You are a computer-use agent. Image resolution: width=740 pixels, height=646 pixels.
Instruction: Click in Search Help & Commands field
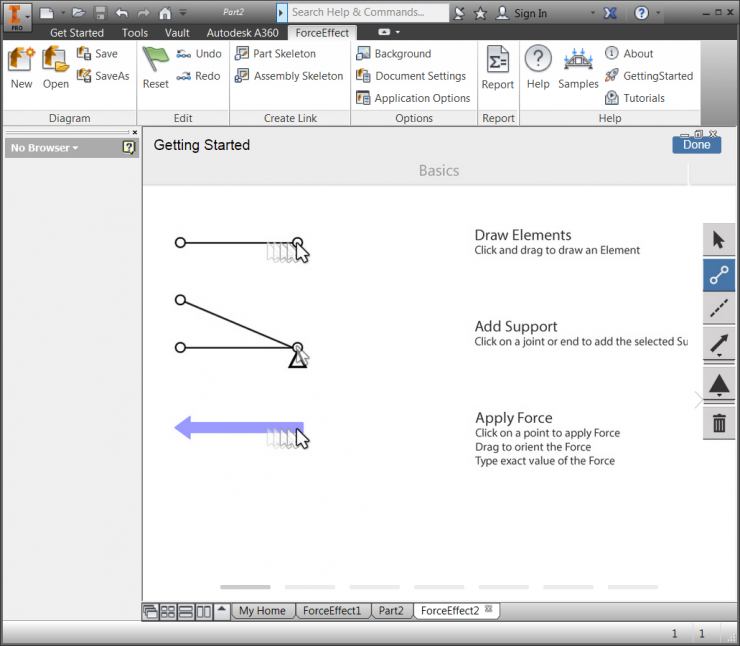(x=369, y=12)
